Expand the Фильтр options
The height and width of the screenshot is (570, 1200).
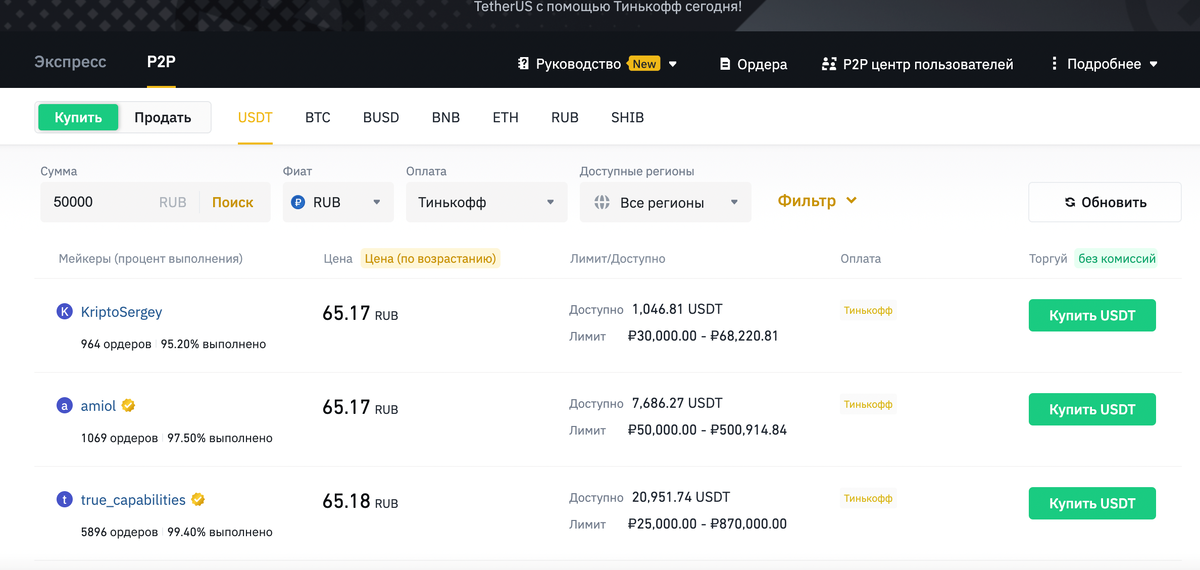pos(817,201)
